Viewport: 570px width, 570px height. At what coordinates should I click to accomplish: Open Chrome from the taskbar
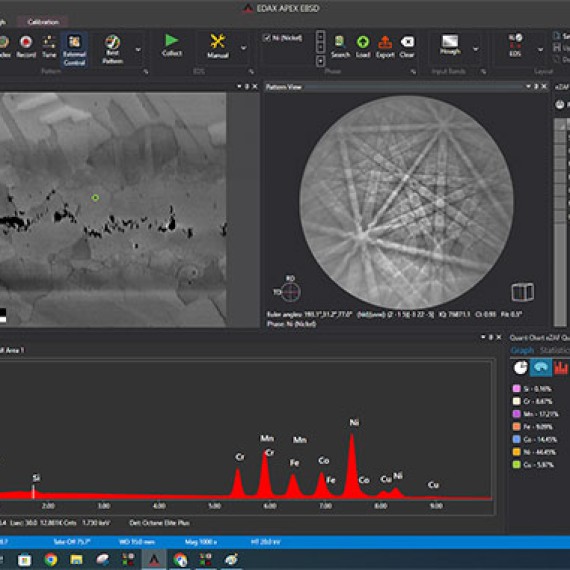point(51,559)
